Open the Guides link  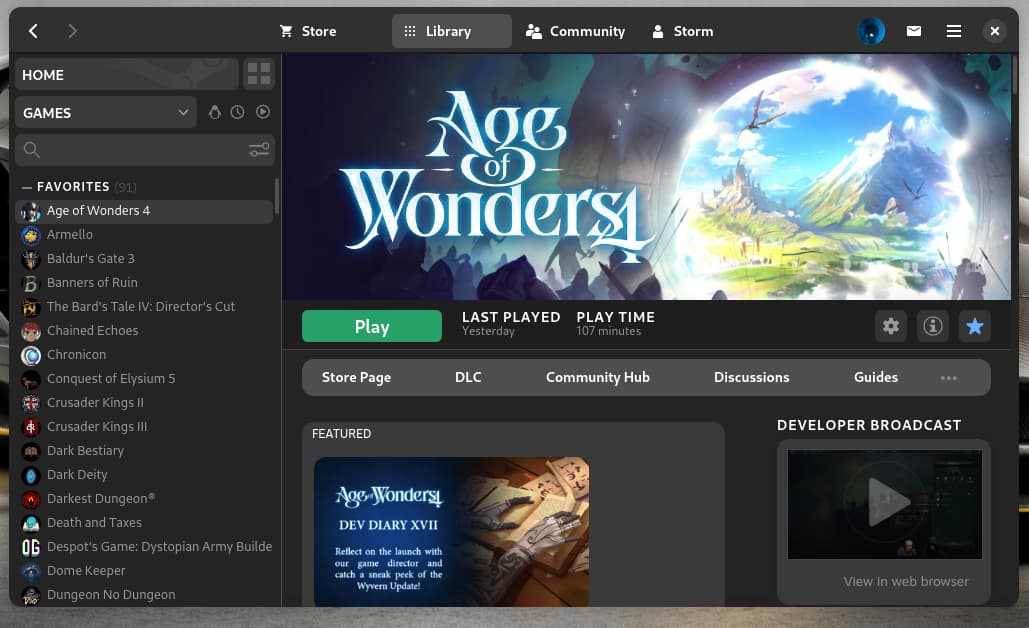click(875, 377)
